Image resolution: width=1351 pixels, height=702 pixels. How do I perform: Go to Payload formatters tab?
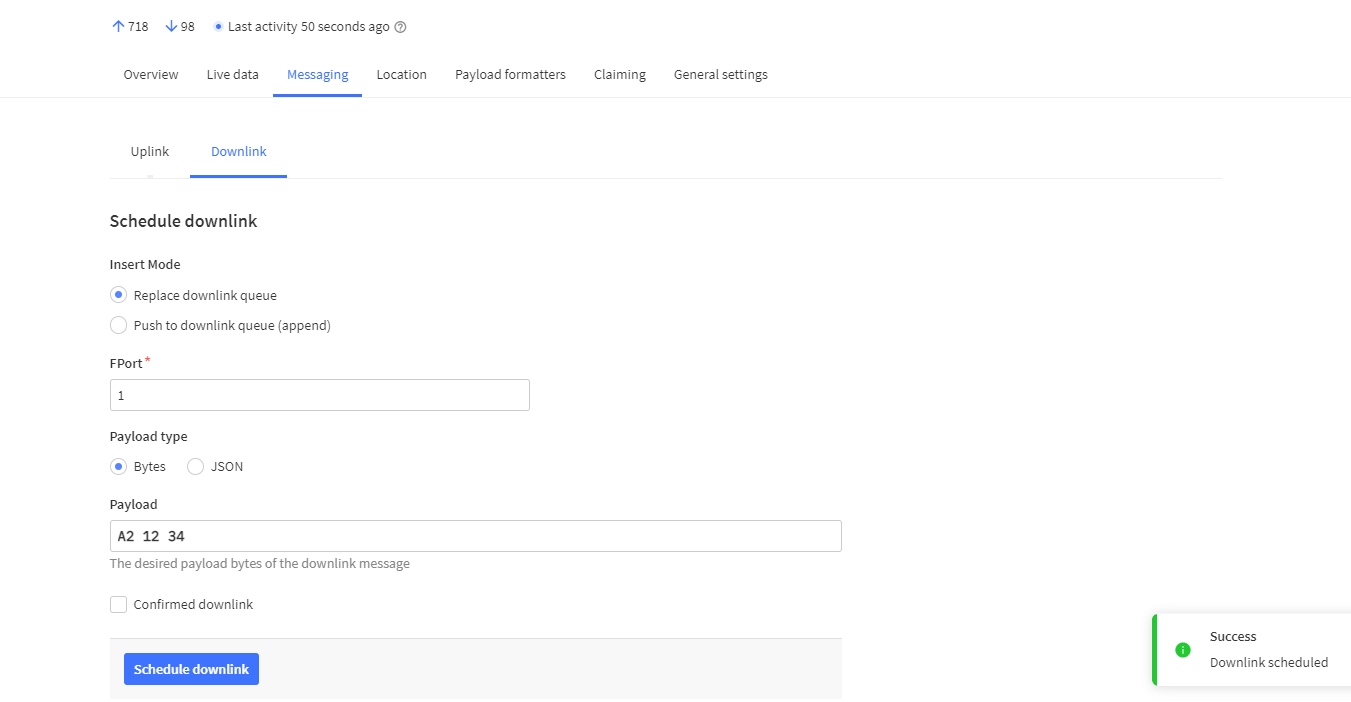pyautogui.click(x=510, y=75)
